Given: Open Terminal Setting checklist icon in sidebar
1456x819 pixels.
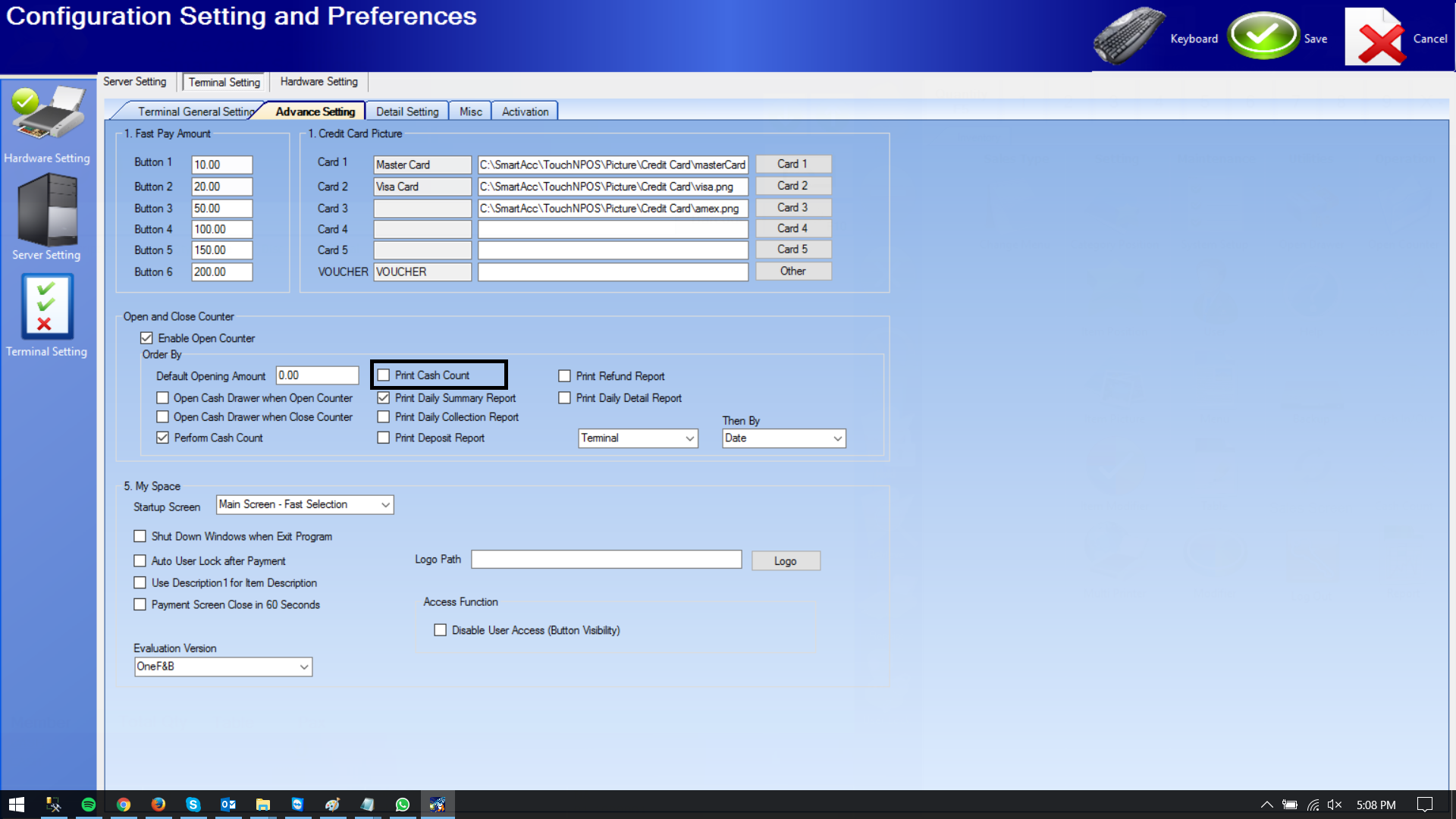Looking at the screenshot, I should 47,307.
